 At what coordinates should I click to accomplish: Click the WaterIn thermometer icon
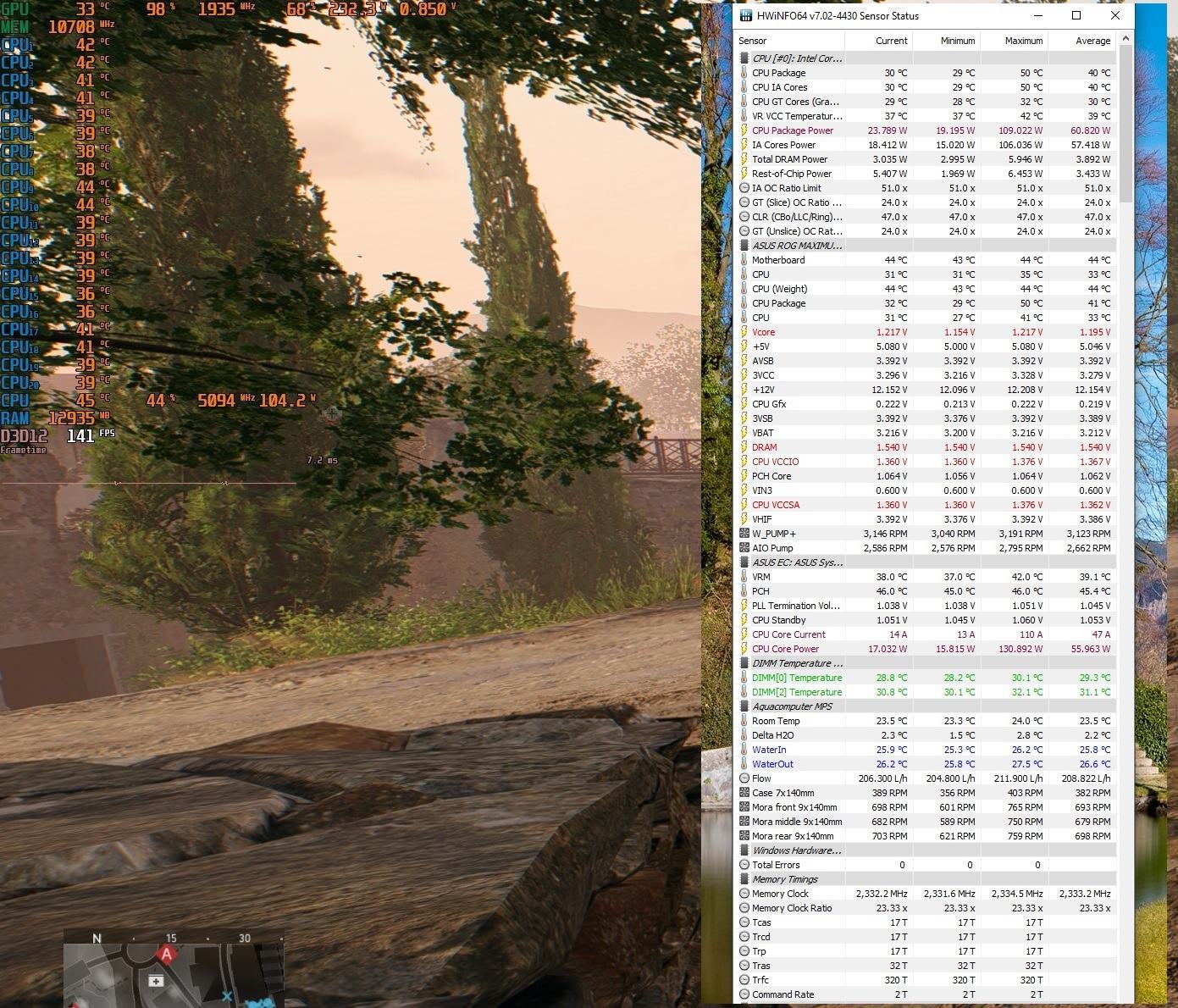click(744, 750)
